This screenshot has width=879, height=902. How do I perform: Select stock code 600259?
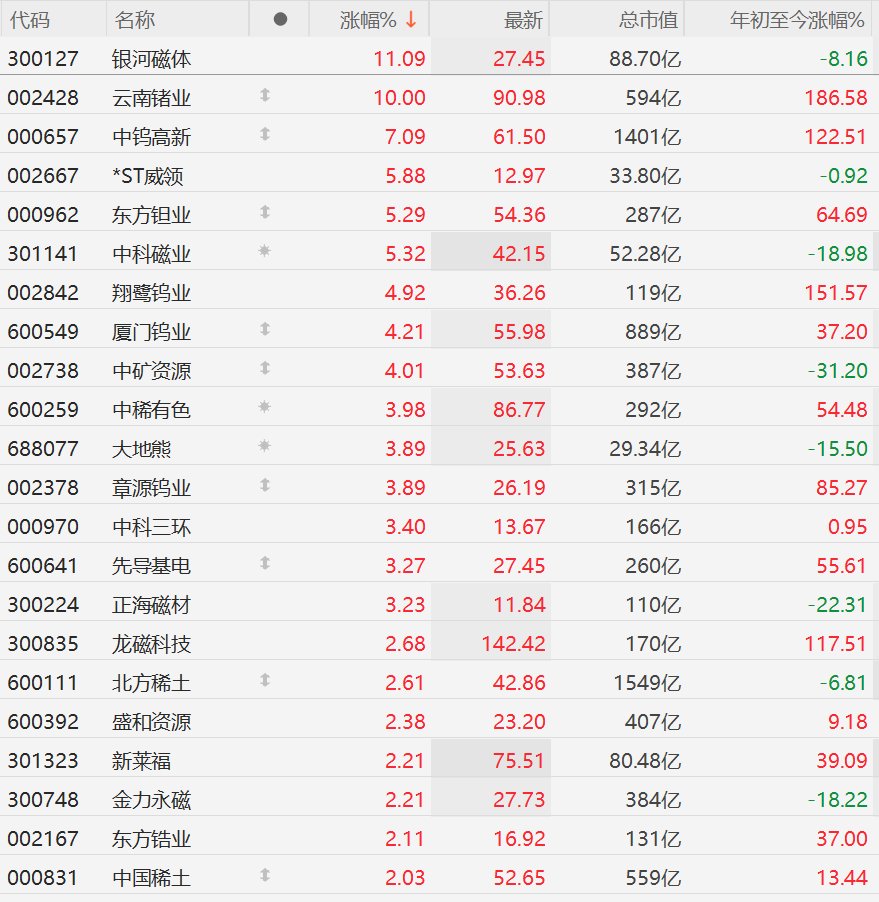pos(43,410)
